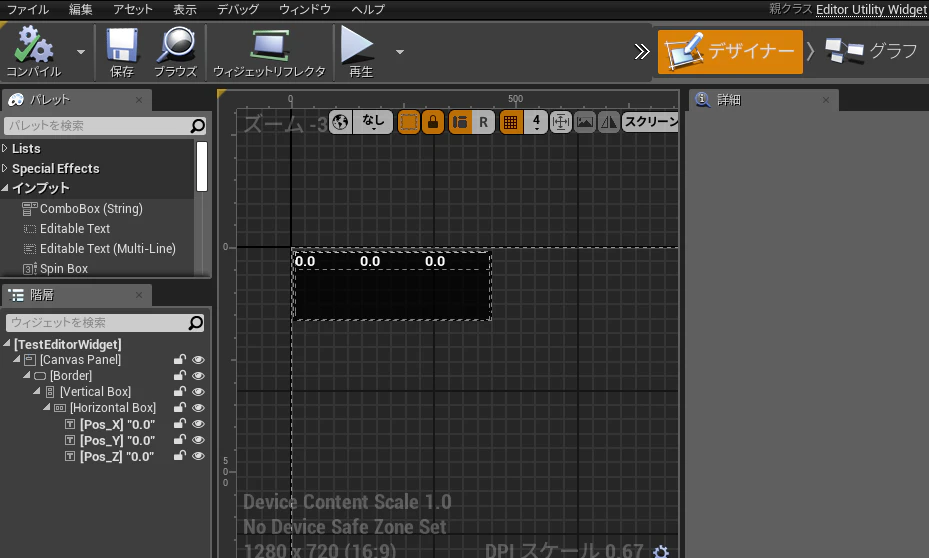Click the Compile (コンパイル) toolbar icon

34,52
